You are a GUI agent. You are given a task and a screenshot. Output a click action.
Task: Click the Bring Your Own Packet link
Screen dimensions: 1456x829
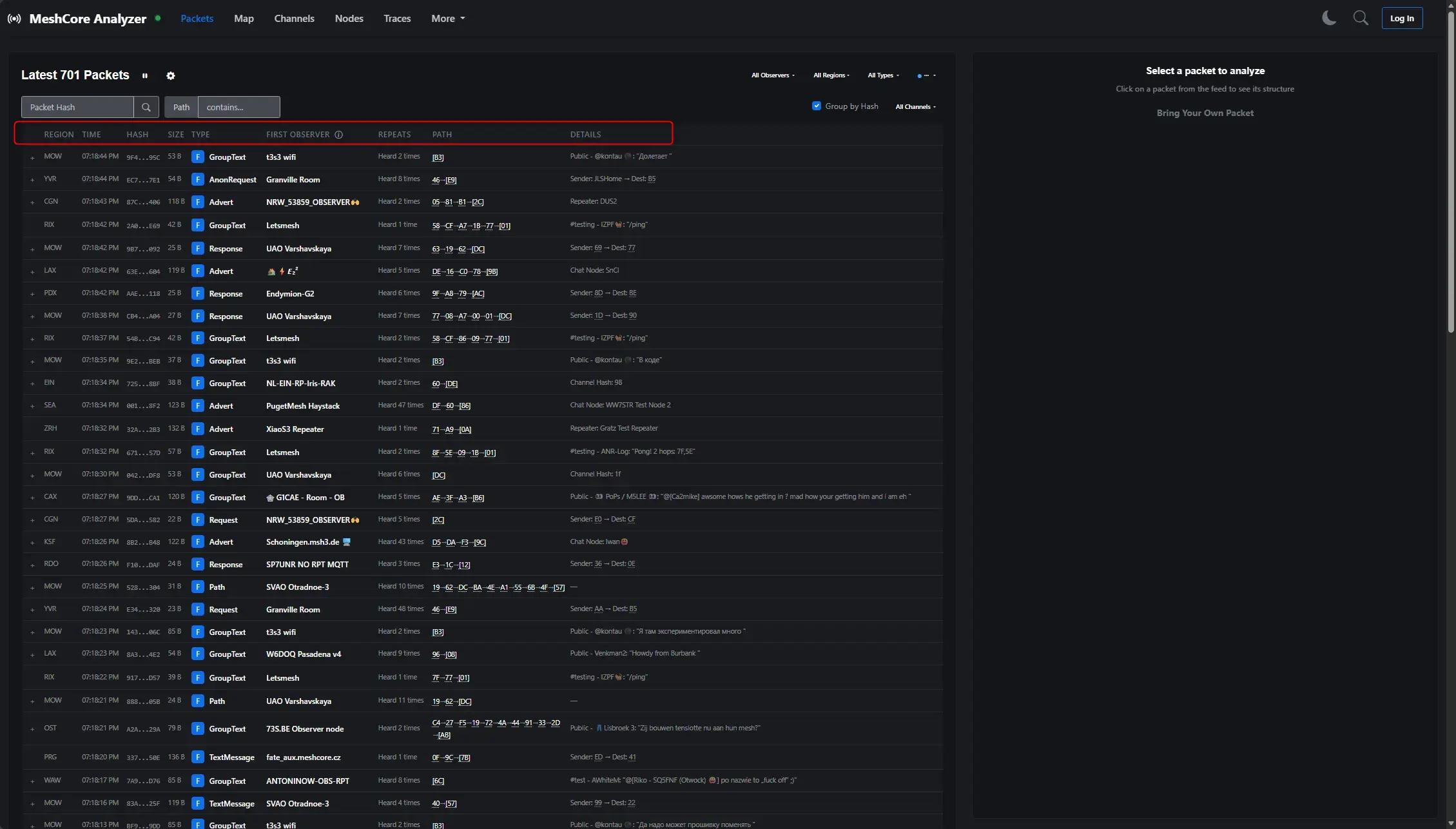pos(1205,113)
